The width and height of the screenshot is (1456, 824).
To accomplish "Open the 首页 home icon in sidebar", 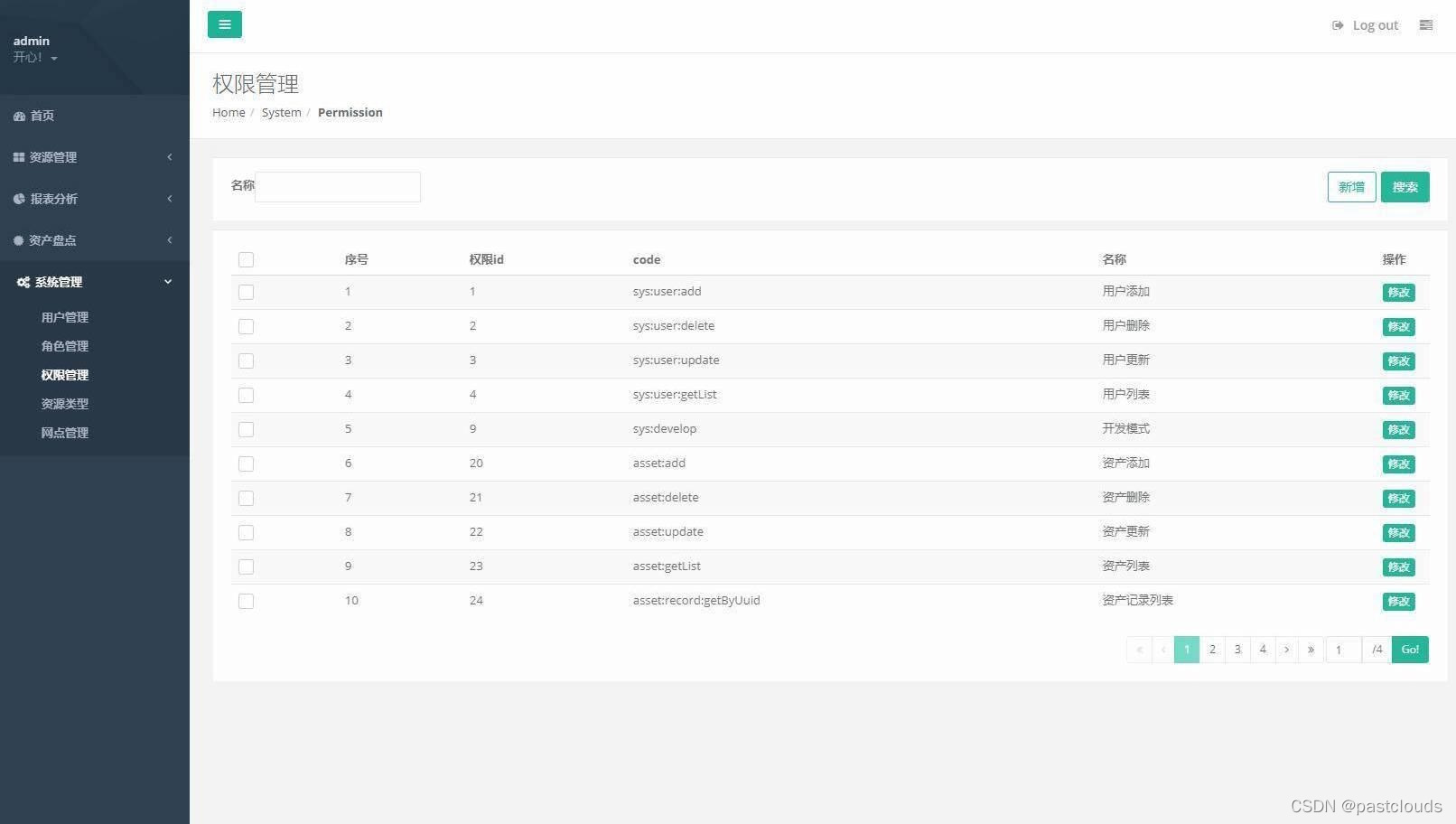I will point(19,116).
